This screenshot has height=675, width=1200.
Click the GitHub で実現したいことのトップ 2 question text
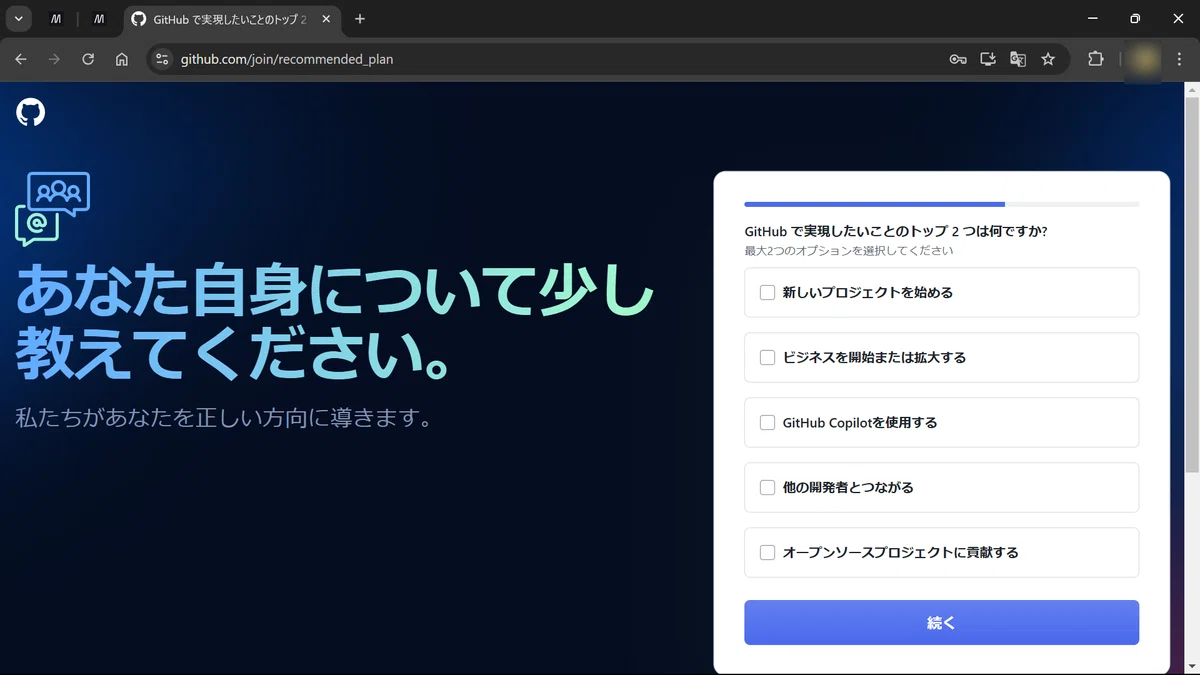click(x=896, y=231)
